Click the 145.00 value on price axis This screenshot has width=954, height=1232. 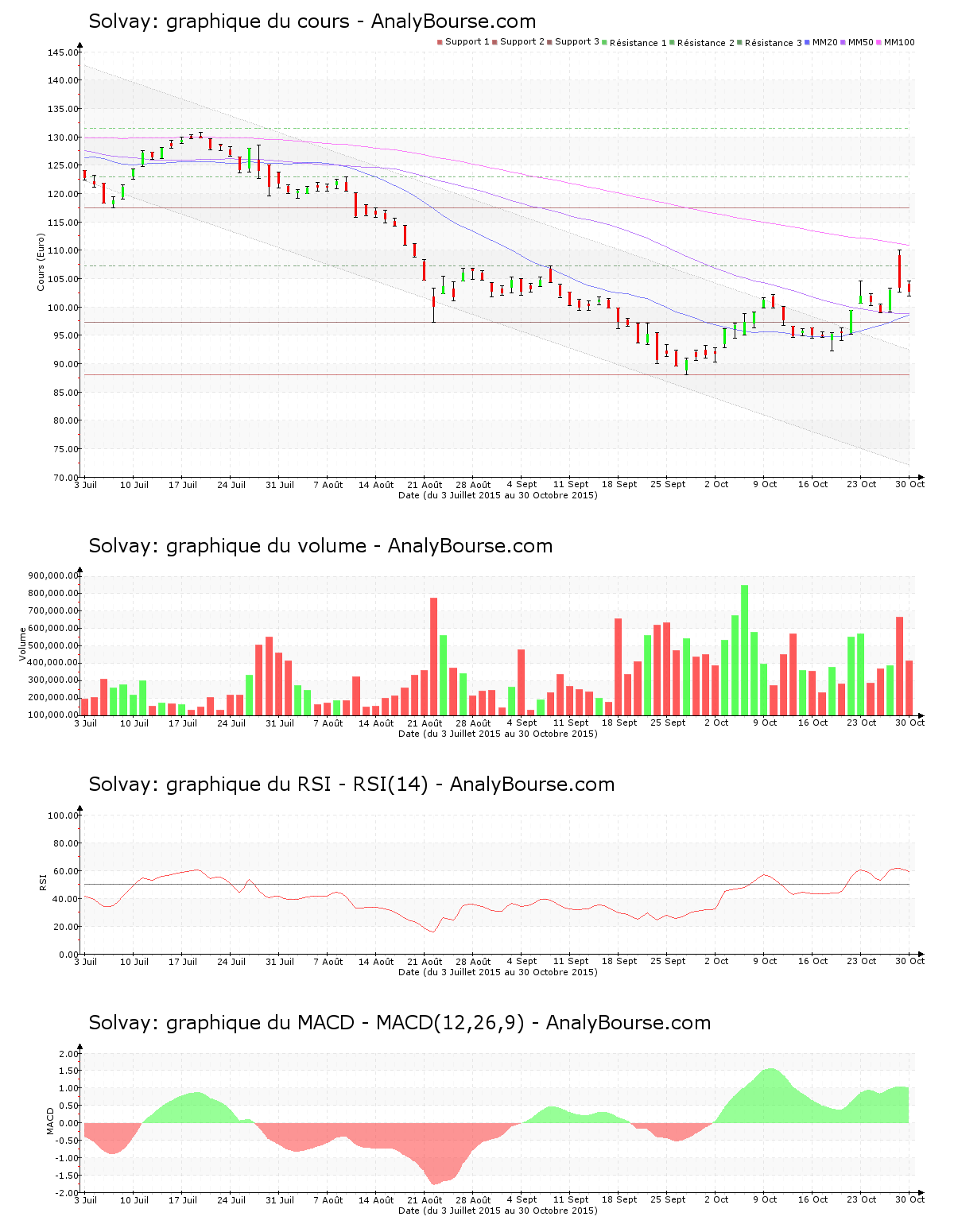pos(63,52)
